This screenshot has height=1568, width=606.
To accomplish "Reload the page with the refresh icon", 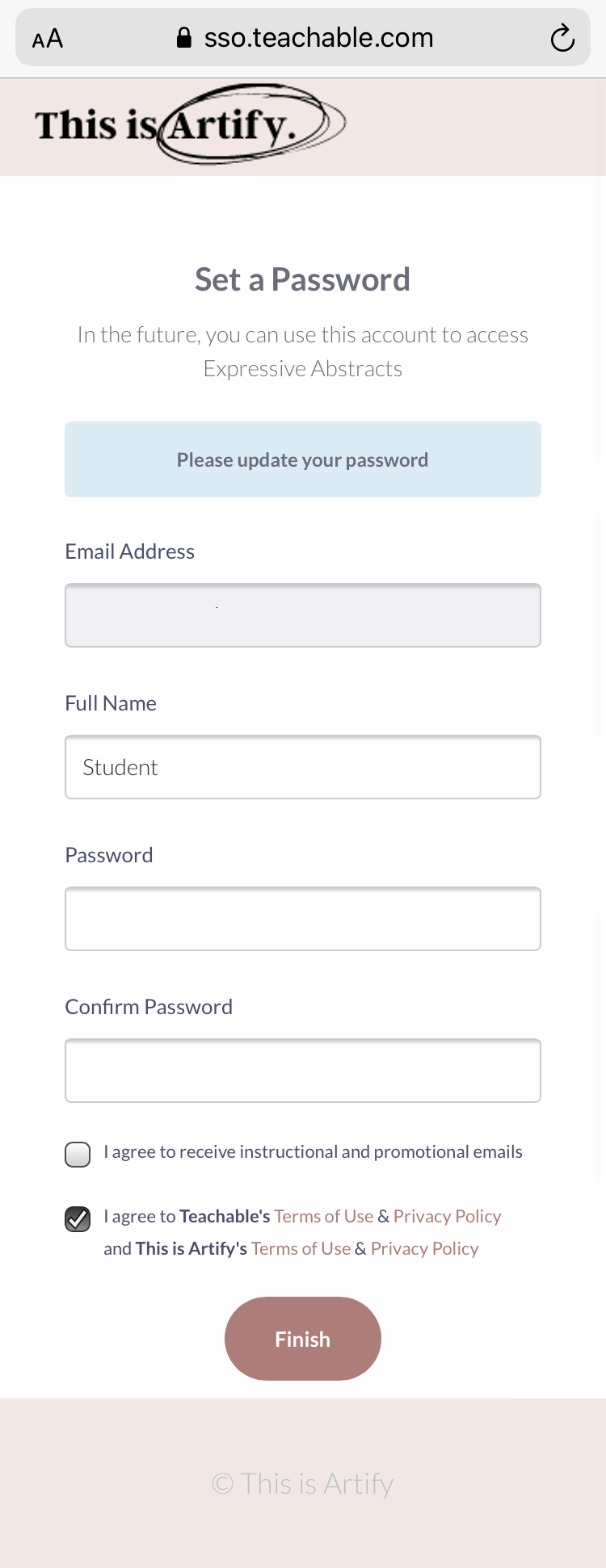I will click(x=562, y=38).
